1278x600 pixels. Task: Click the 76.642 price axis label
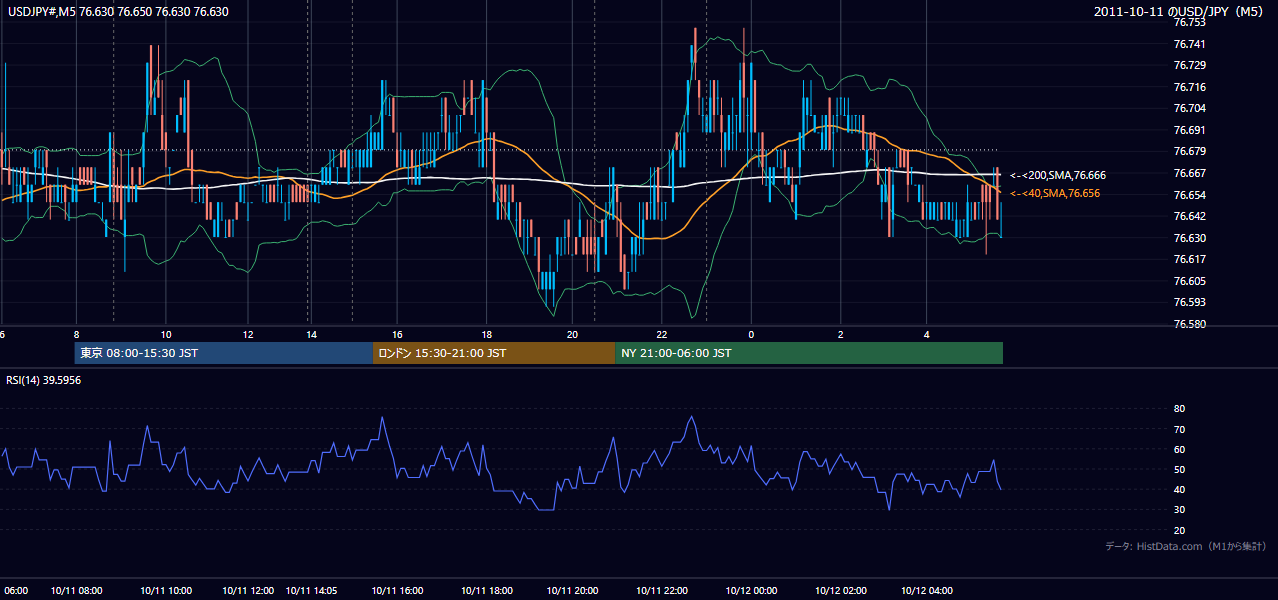pos(1189,216)
